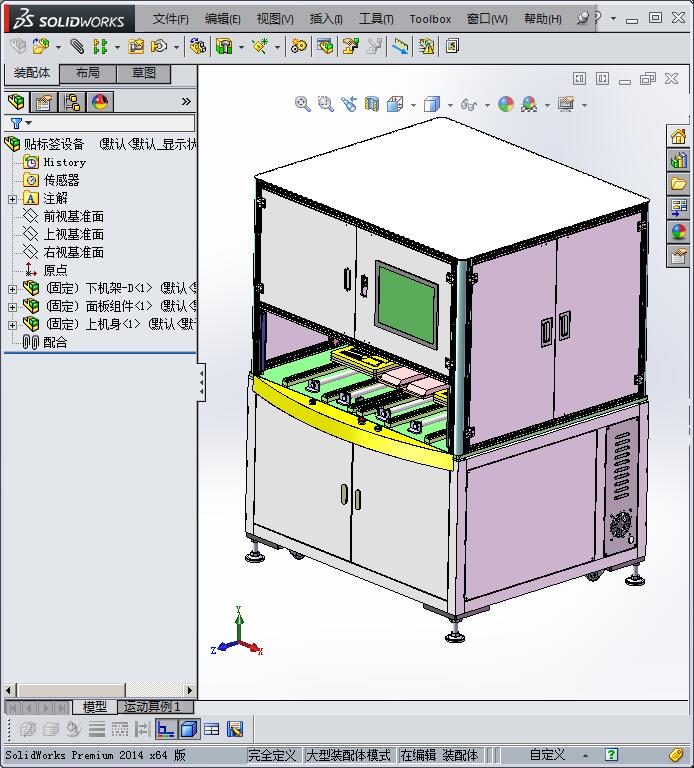The width and height of the screenshot is (694, 768).
Task: Click the Exploded View icon
Action: pyautogui.click(x=351, y=47)
